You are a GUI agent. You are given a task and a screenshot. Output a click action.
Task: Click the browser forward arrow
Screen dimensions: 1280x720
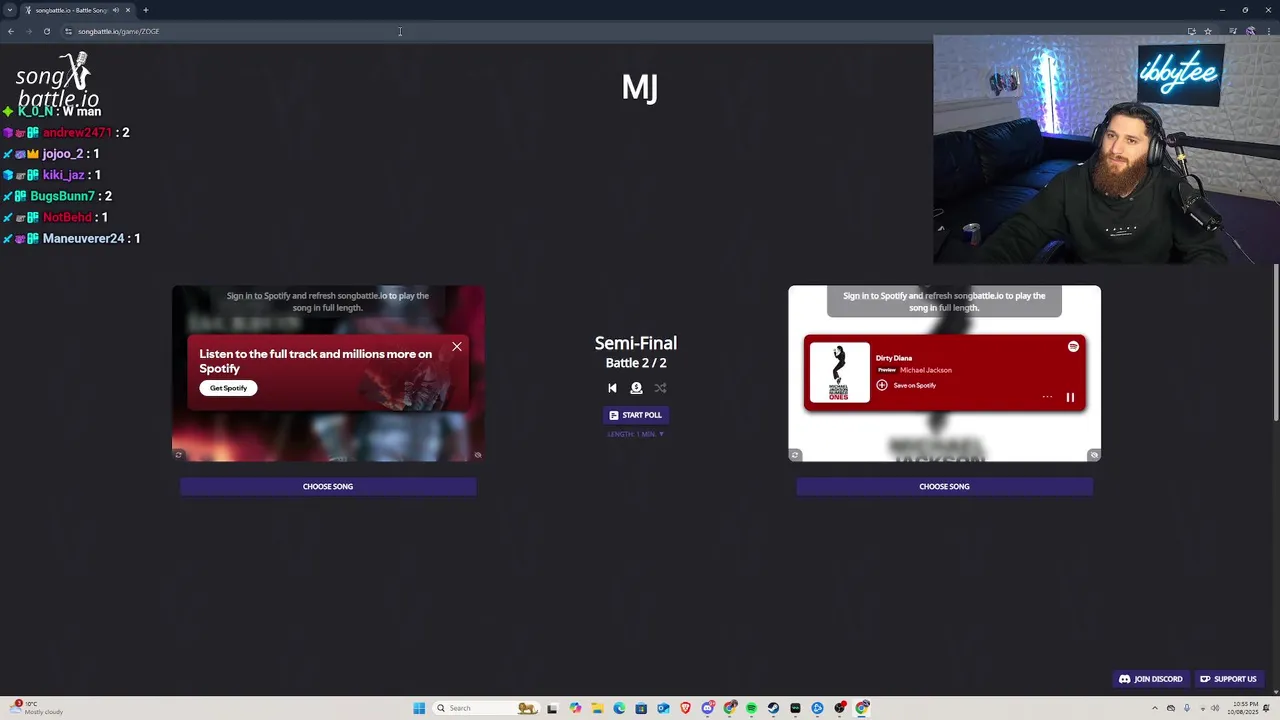(x=29, y=31)
